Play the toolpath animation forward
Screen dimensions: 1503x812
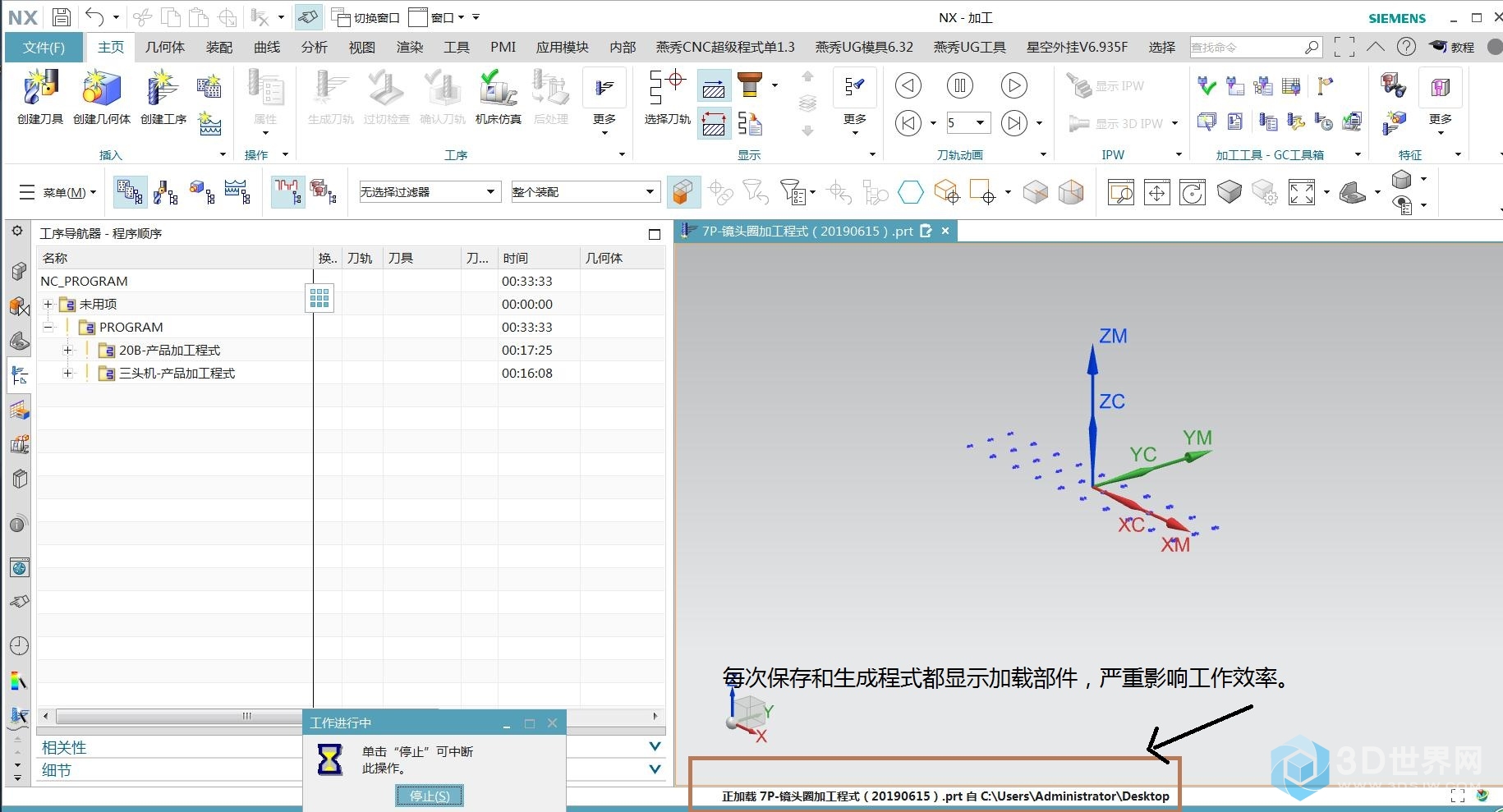pos(1013,85)
